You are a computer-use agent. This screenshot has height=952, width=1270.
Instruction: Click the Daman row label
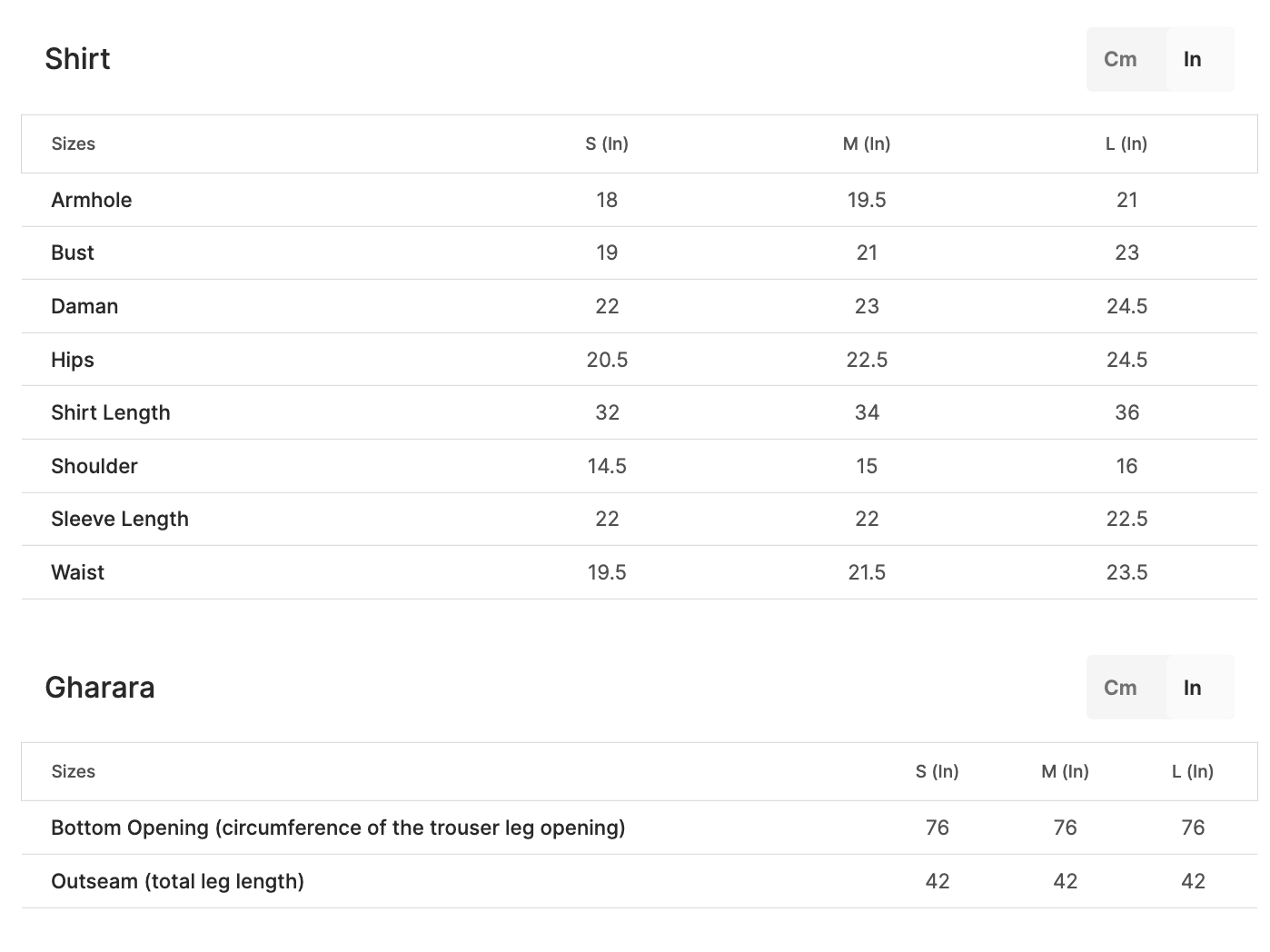pyautogui.click(x=84, y=306)
